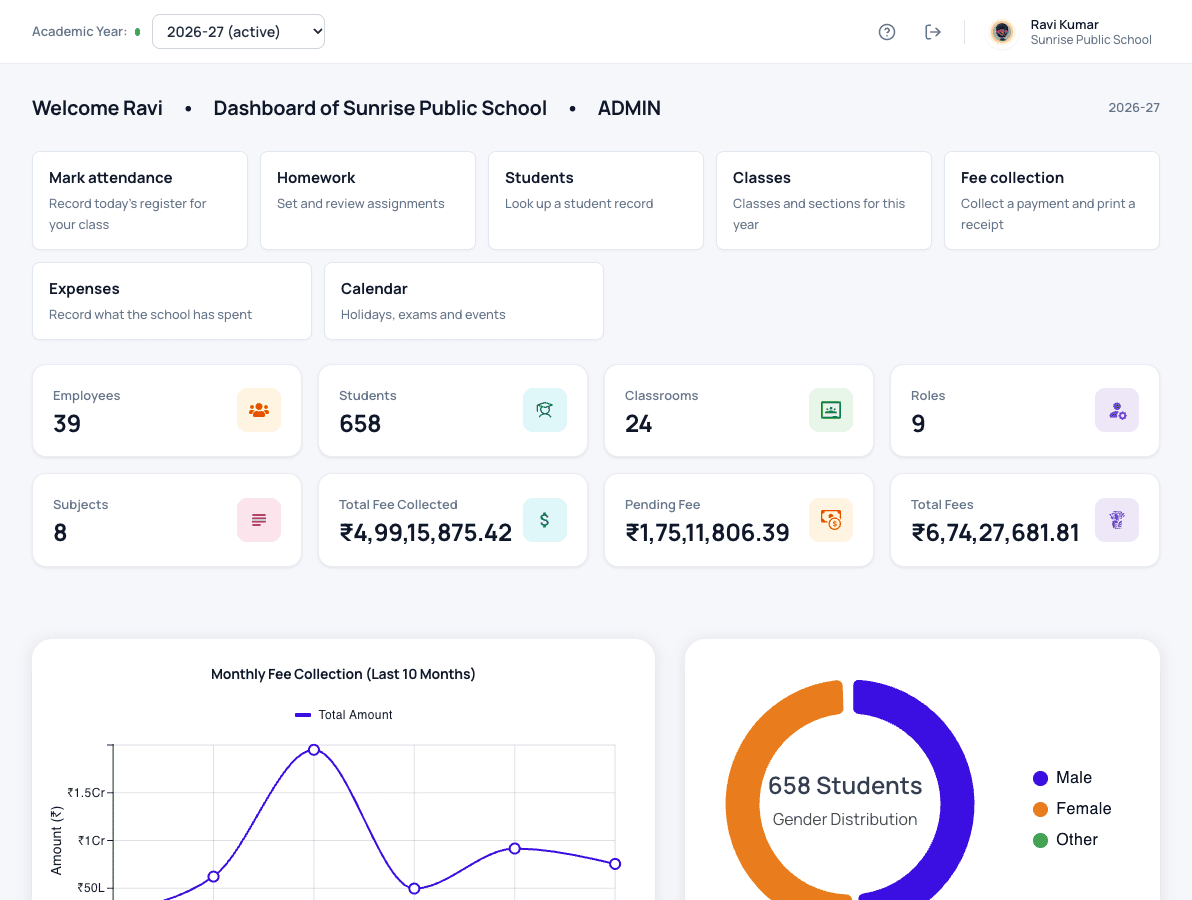The image size is (1192, 900).
Task: Open the Academic Year dropdown
Action: (239, 32)
